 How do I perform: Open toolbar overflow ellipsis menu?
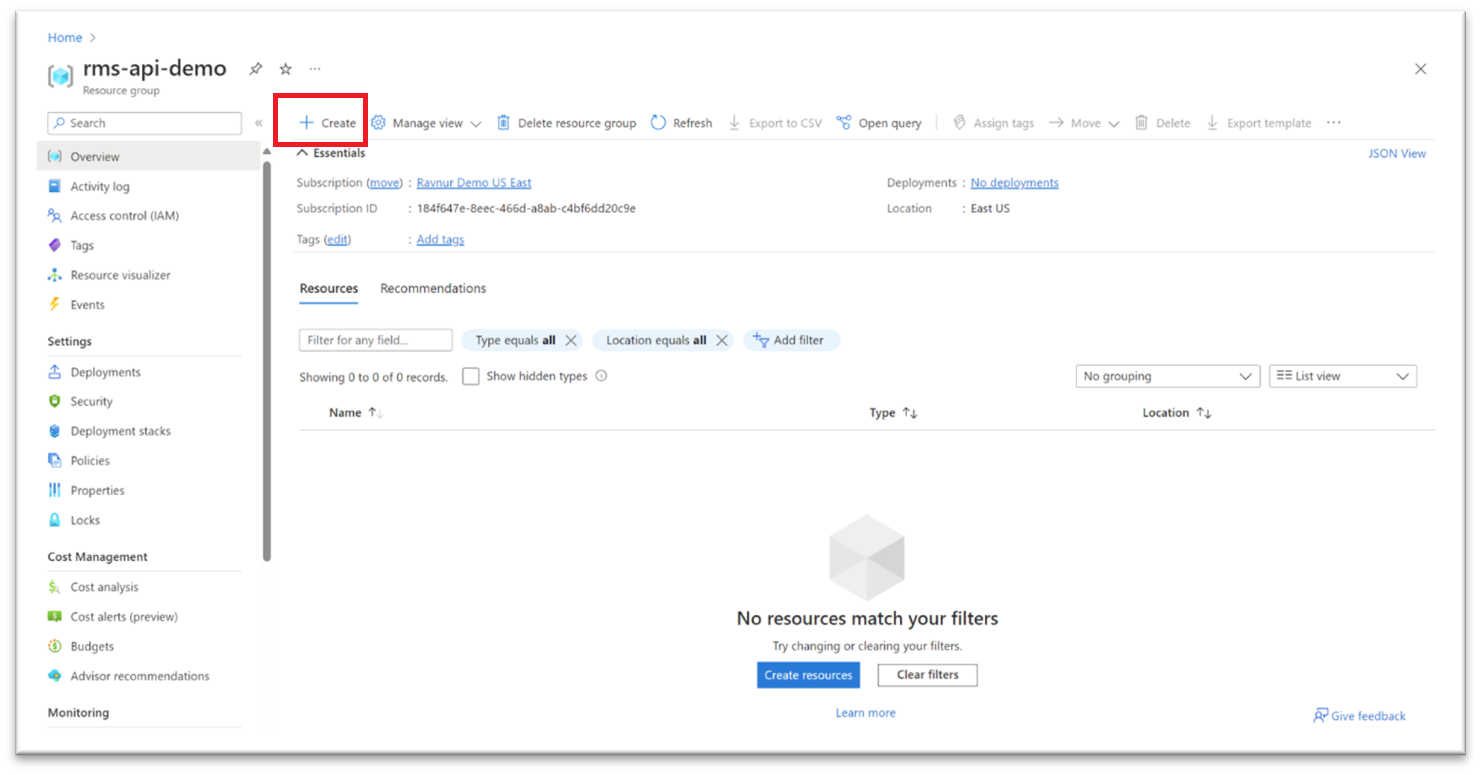pyautogui.click(x=1333, y=123)
